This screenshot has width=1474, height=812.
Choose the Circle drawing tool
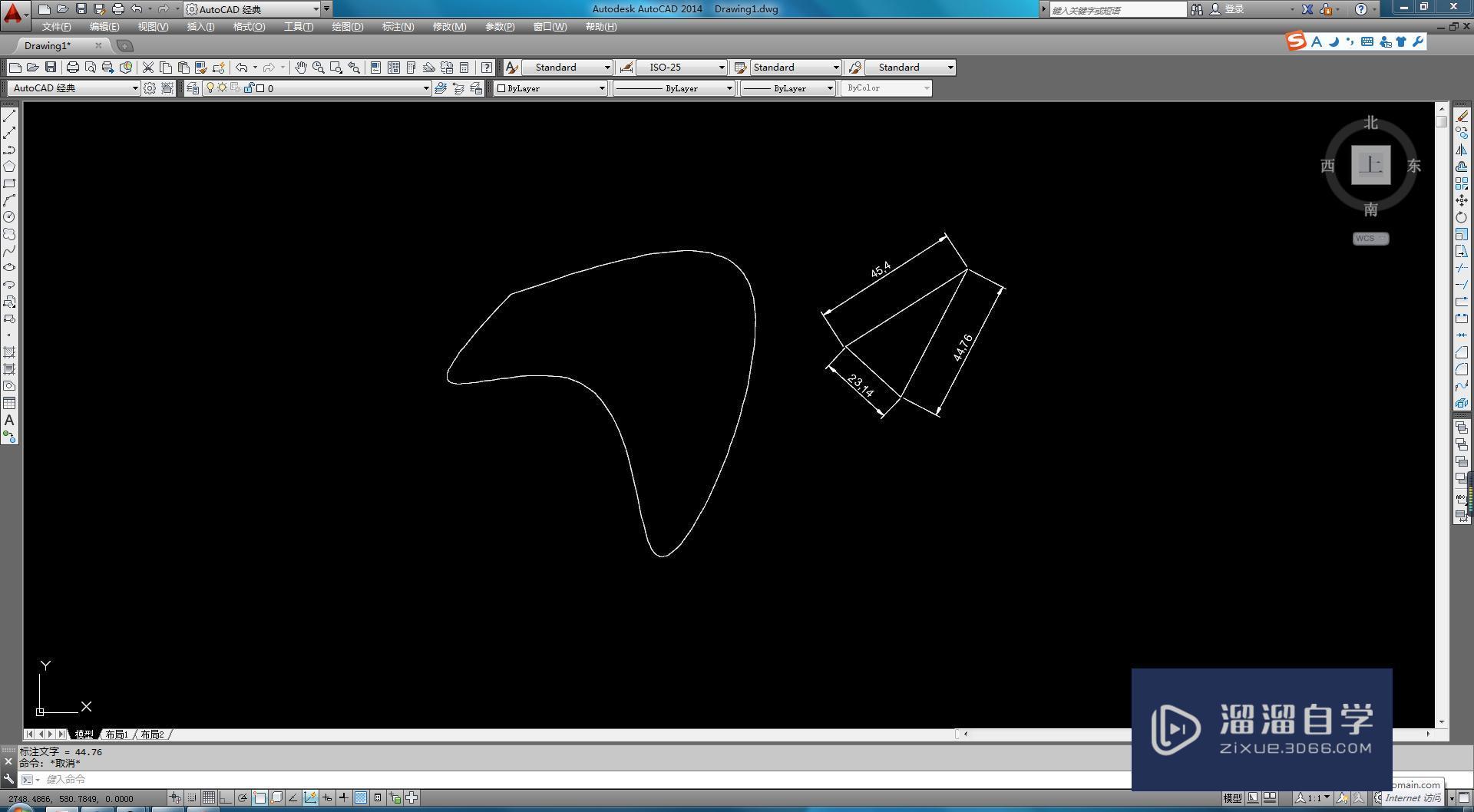[9, 217]
